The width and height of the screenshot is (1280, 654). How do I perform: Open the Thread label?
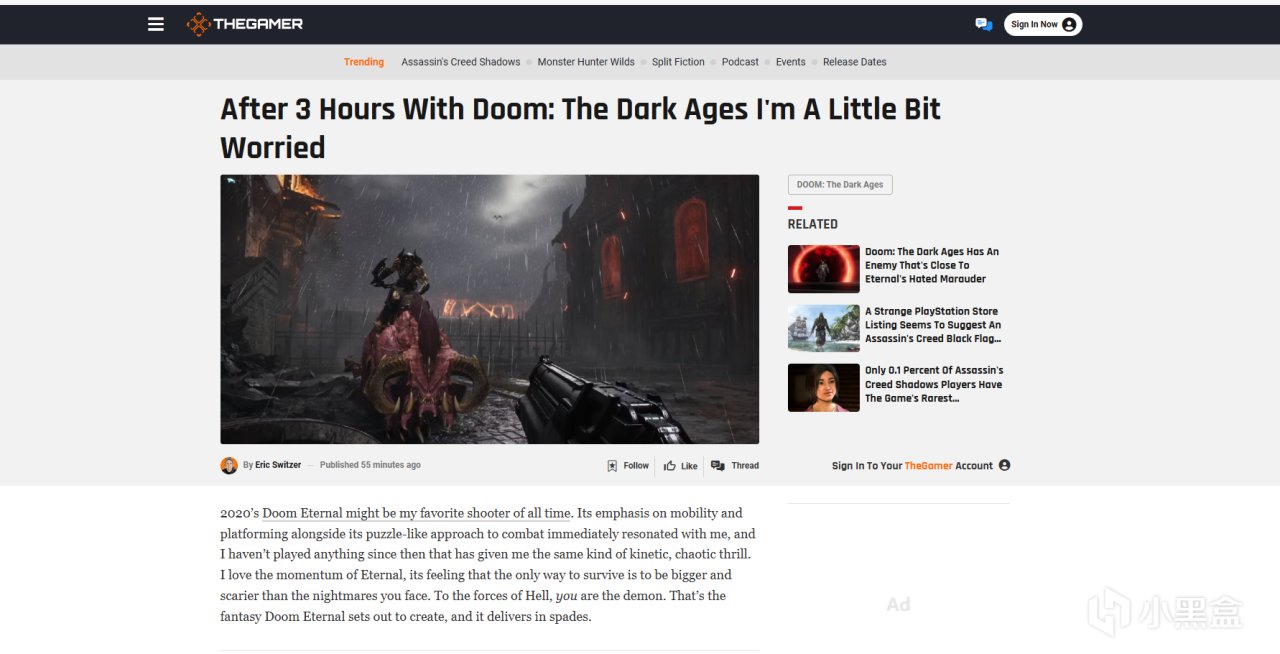745,465
